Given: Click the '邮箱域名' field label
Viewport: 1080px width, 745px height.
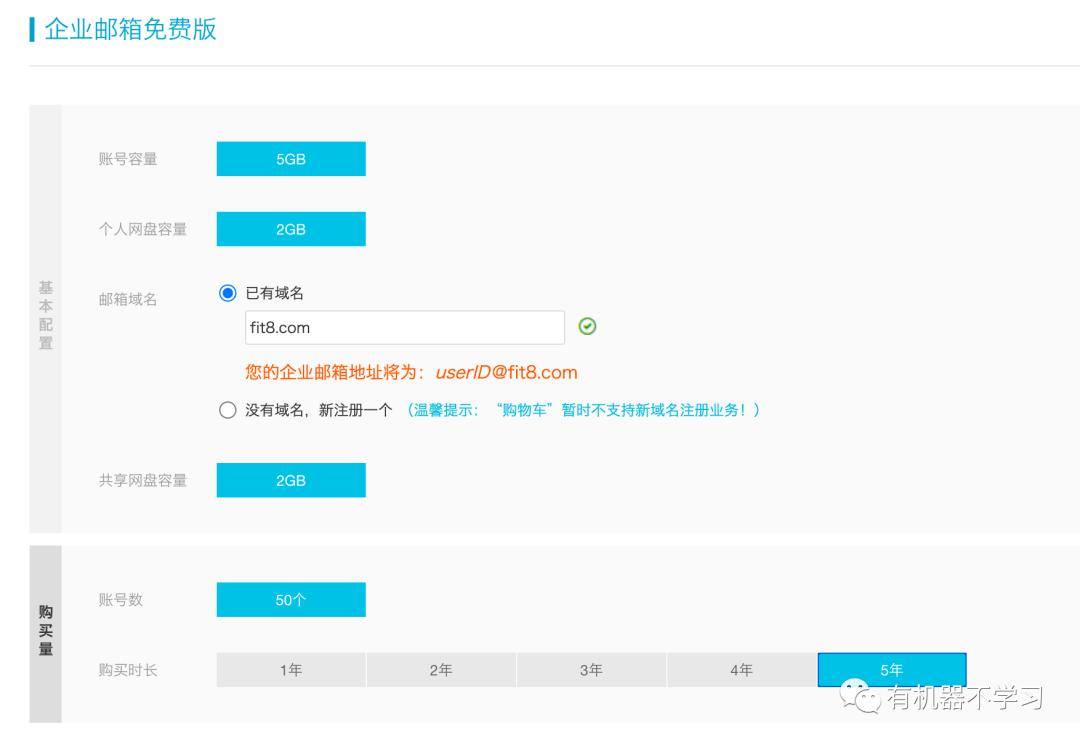Looking at the screenshot, I should coord(128,298).
